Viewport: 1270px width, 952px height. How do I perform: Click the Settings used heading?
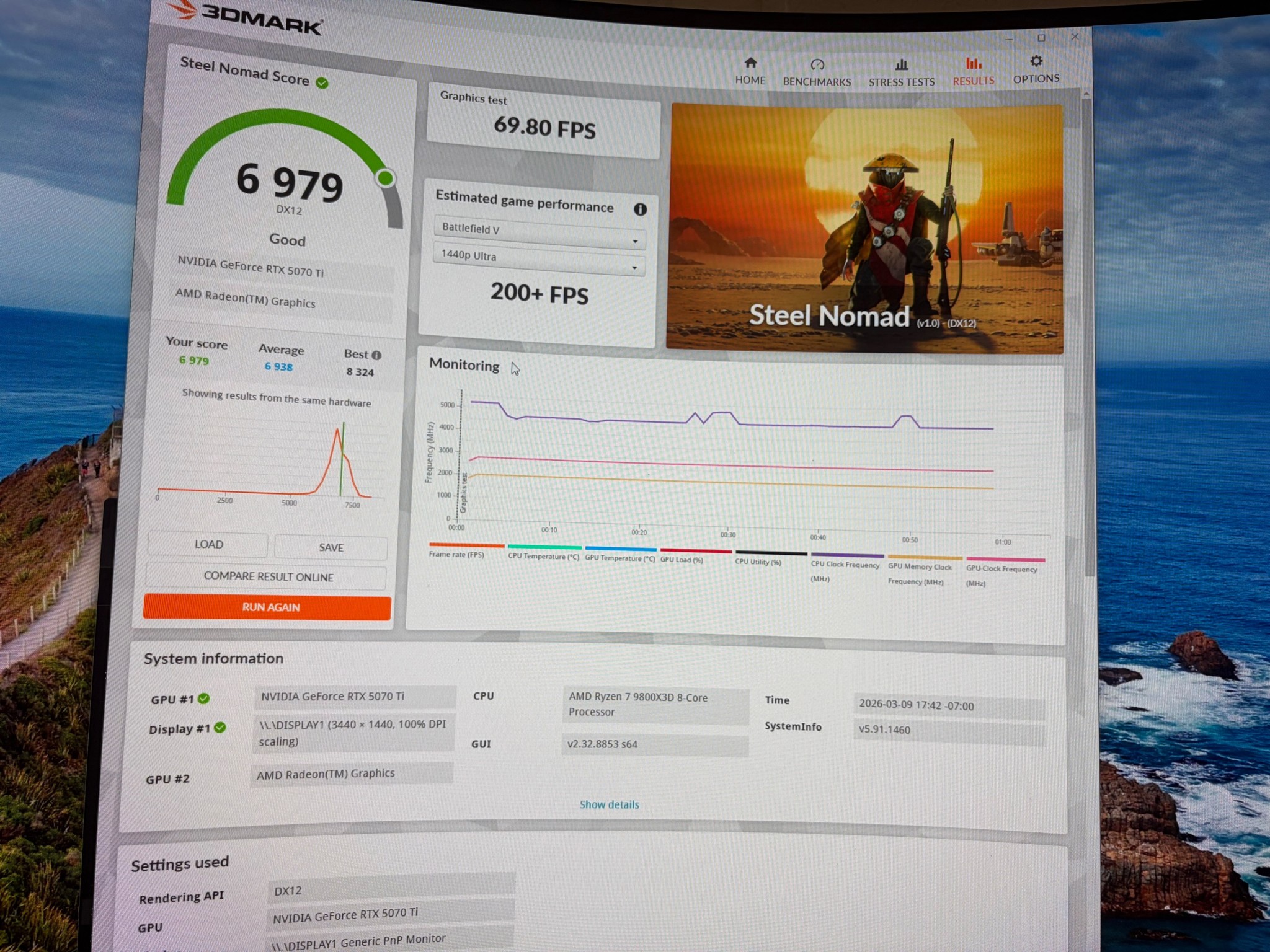click(180, 863)
